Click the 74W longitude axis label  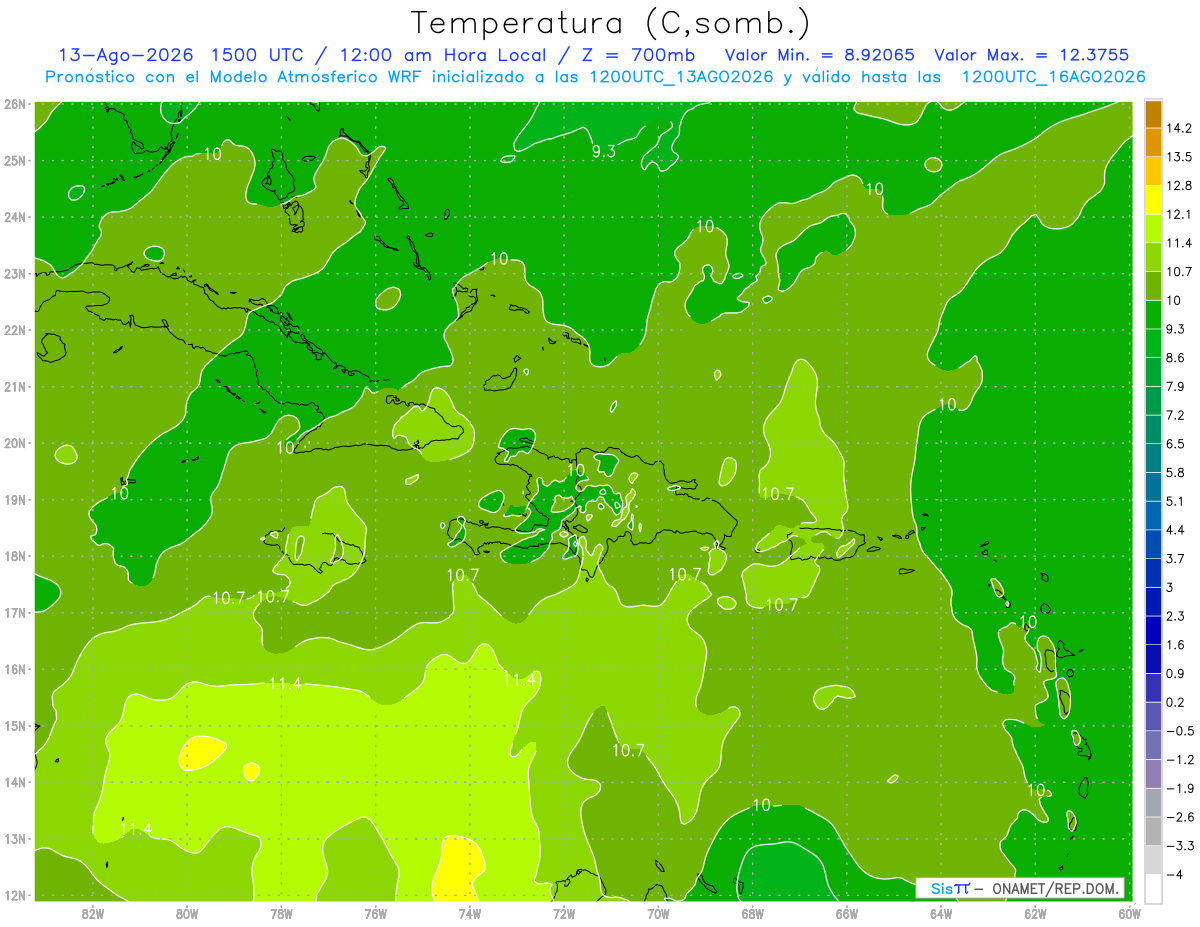tap(470, 913)
